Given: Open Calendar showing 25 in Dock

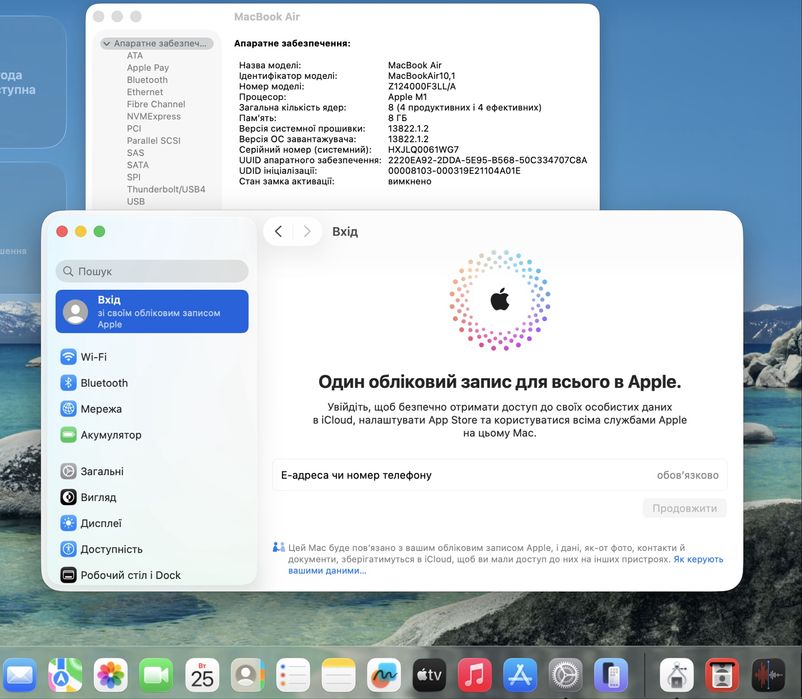Looking at the screenshot, I should coord(202,675).
